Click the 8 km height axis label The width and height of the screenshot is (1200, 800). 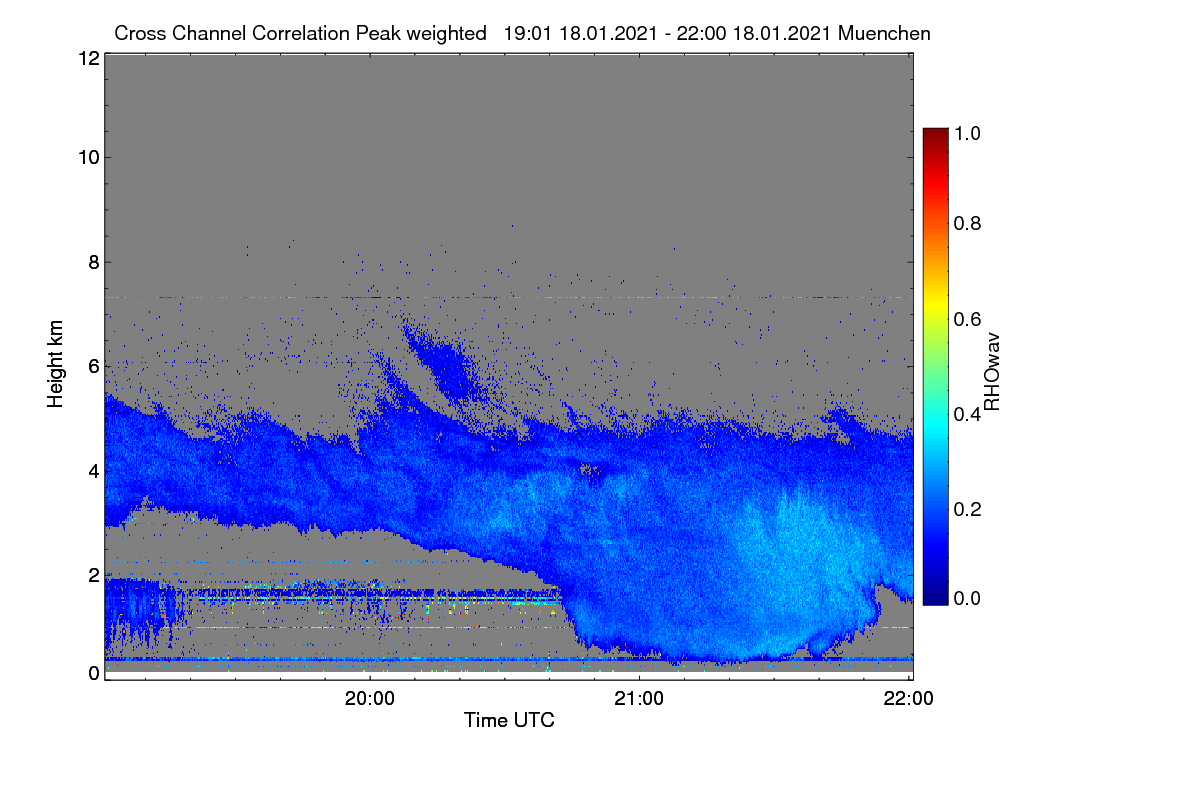[x=93, y=262]
